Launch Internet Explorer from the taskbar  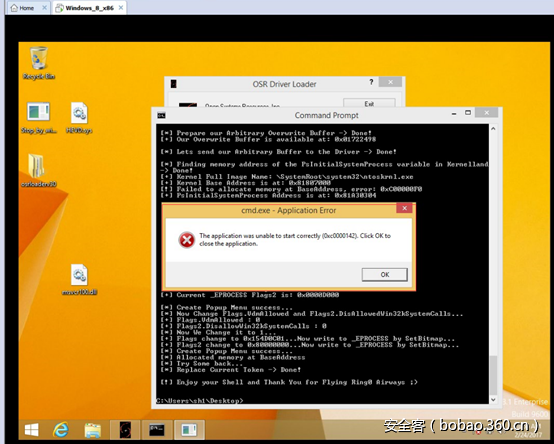[x=61, y=430]
